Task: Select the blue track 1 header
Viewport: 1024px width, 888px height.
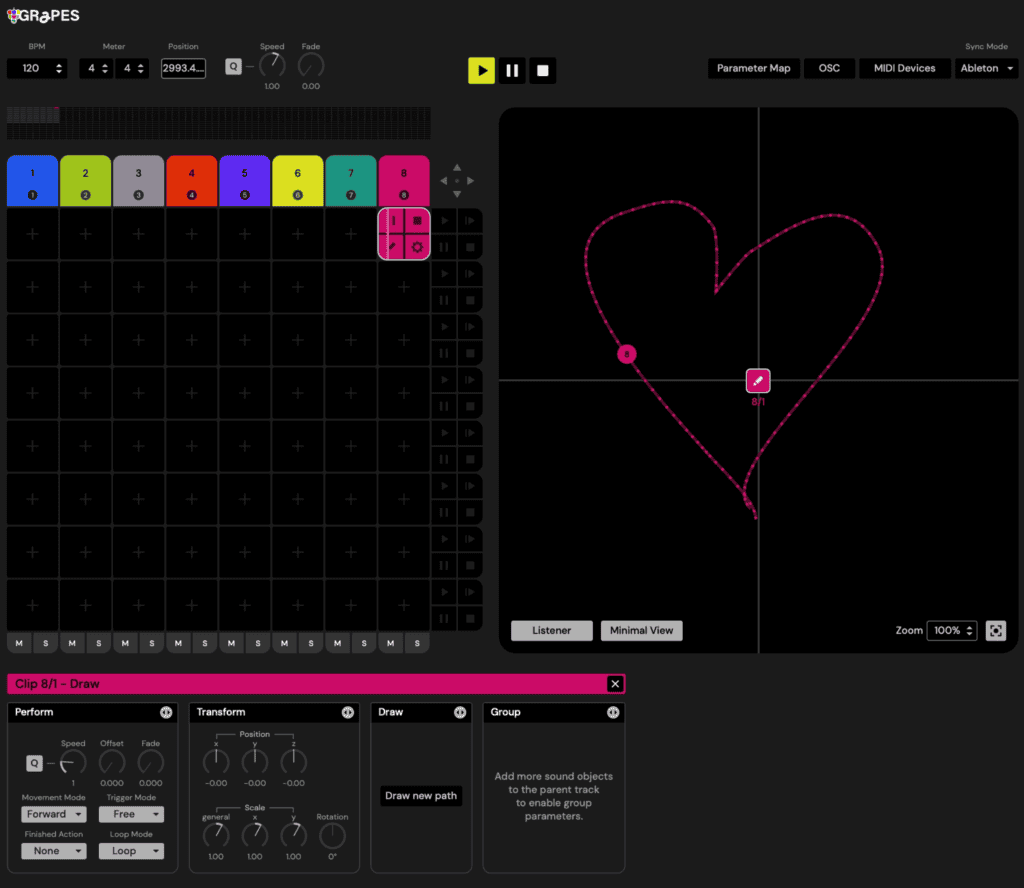Action: pyautogui.click(x=33, y=181)
